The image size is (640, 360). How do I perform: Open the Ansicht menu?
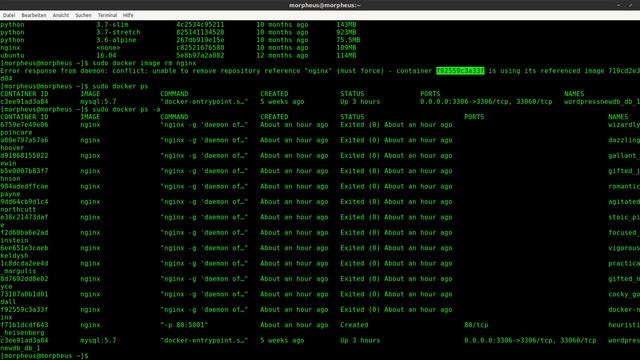(x=61, y=15)
